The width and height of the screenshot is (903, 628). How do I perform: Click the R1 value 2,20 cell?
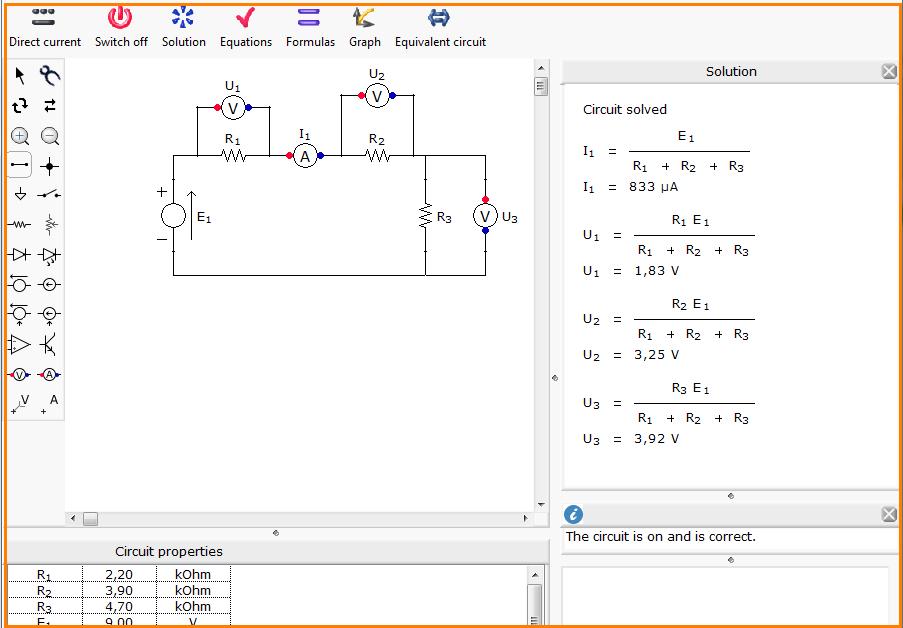[119, 574]
